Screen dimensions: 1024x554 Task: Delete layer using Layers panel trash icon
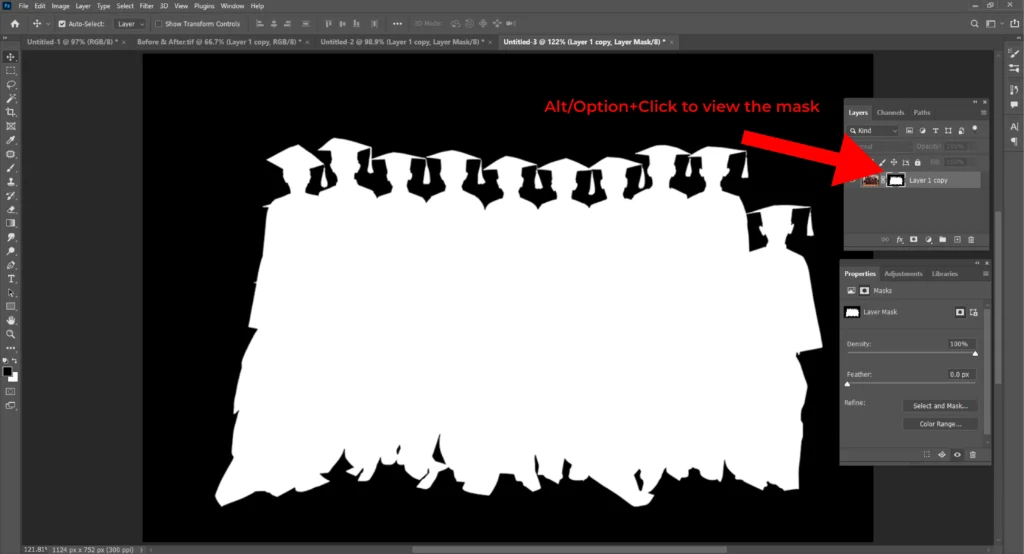tap(971, 240)
